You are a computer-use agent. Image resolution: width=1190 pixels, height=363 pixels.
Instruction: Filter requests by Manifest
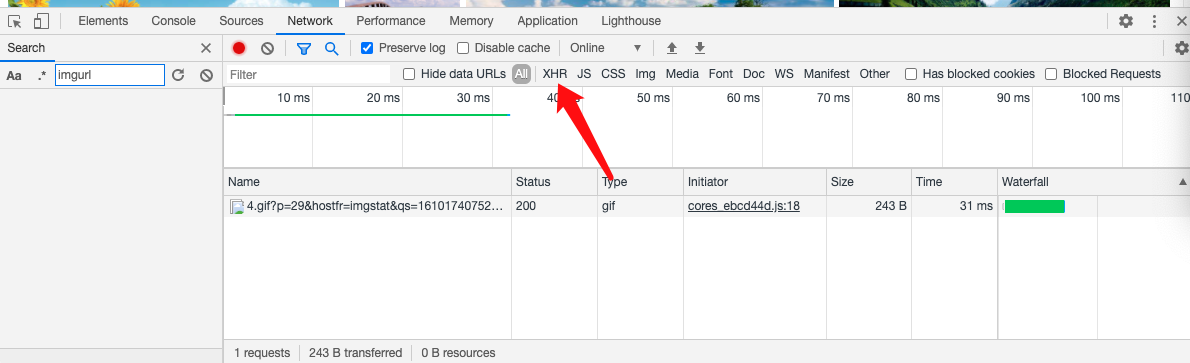pos(826,74)
